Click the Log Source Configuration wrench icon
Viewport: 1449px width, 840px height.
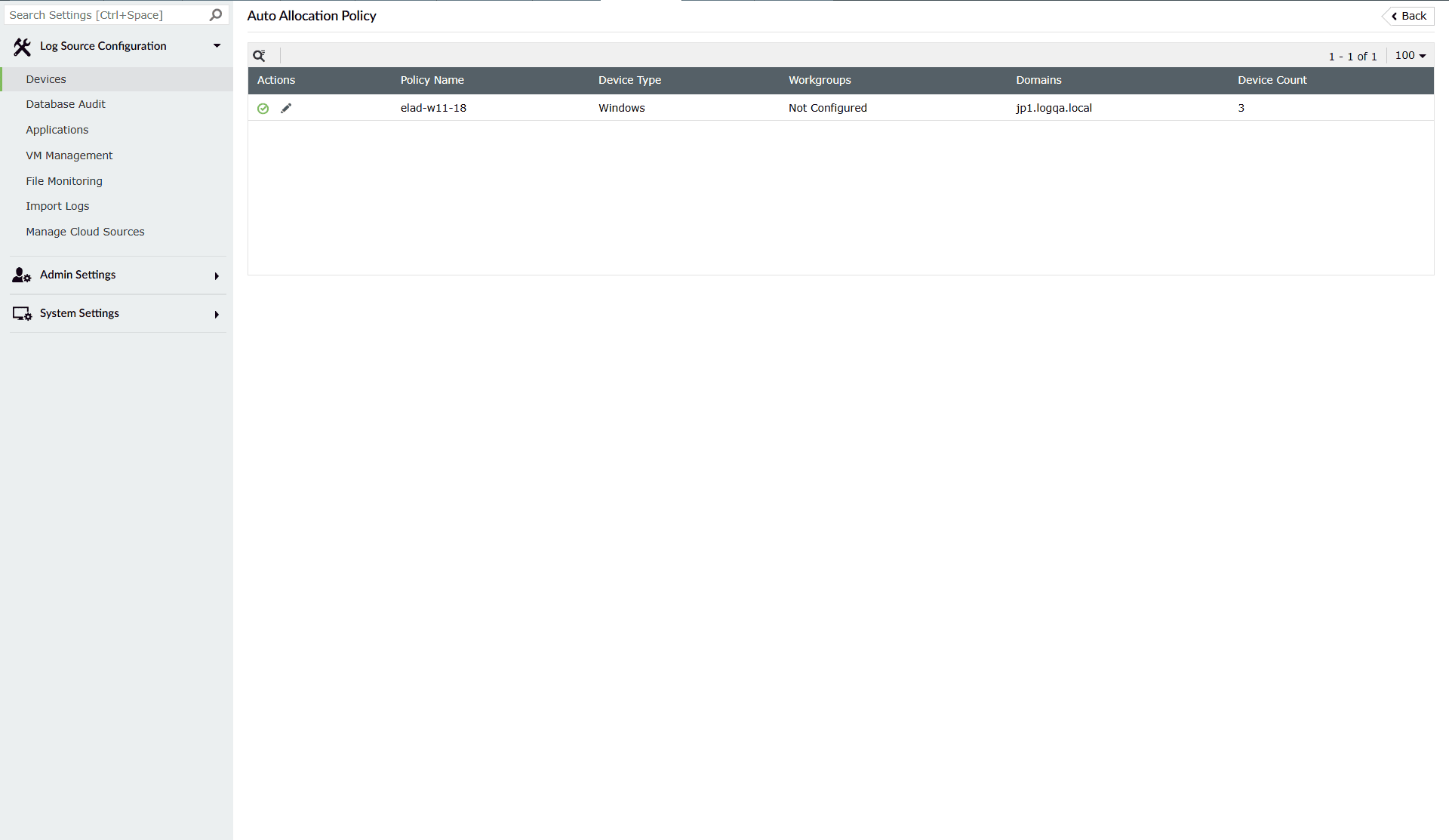click(x=22, y=46)
